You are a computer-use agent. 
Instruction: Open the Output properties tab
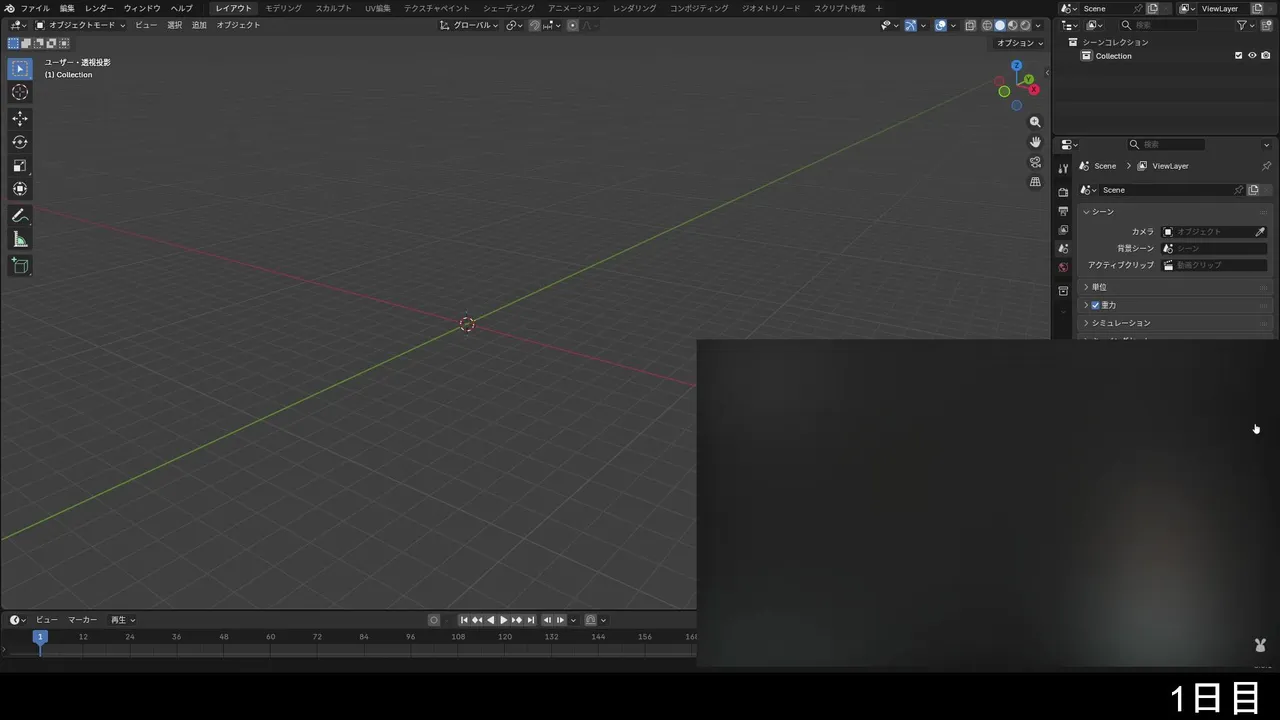[x=1063, y=211]
